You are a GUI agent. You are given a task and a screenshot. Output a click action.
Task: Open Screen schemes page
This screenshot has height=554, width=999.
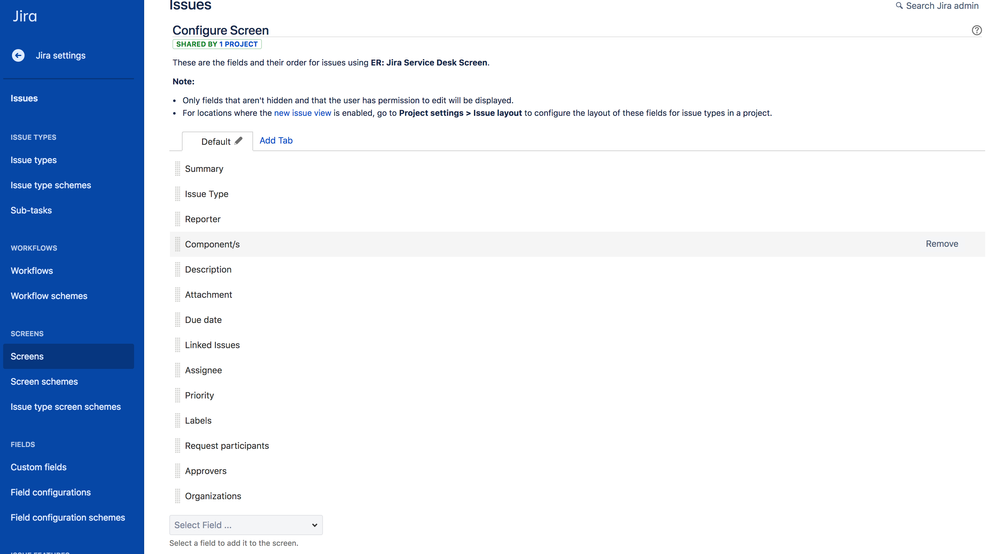[44, 381]
